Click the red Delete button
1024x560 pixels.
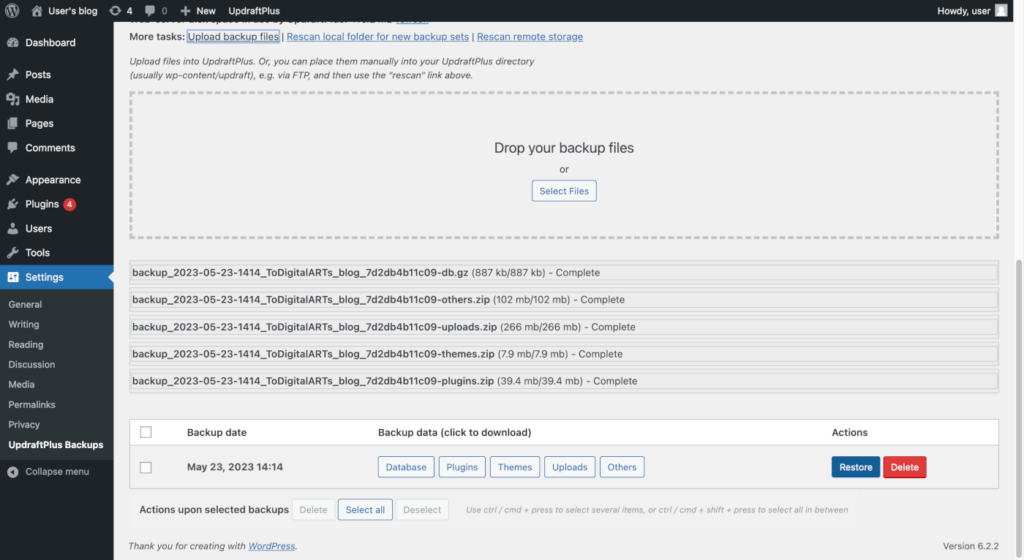coord(904,467)
